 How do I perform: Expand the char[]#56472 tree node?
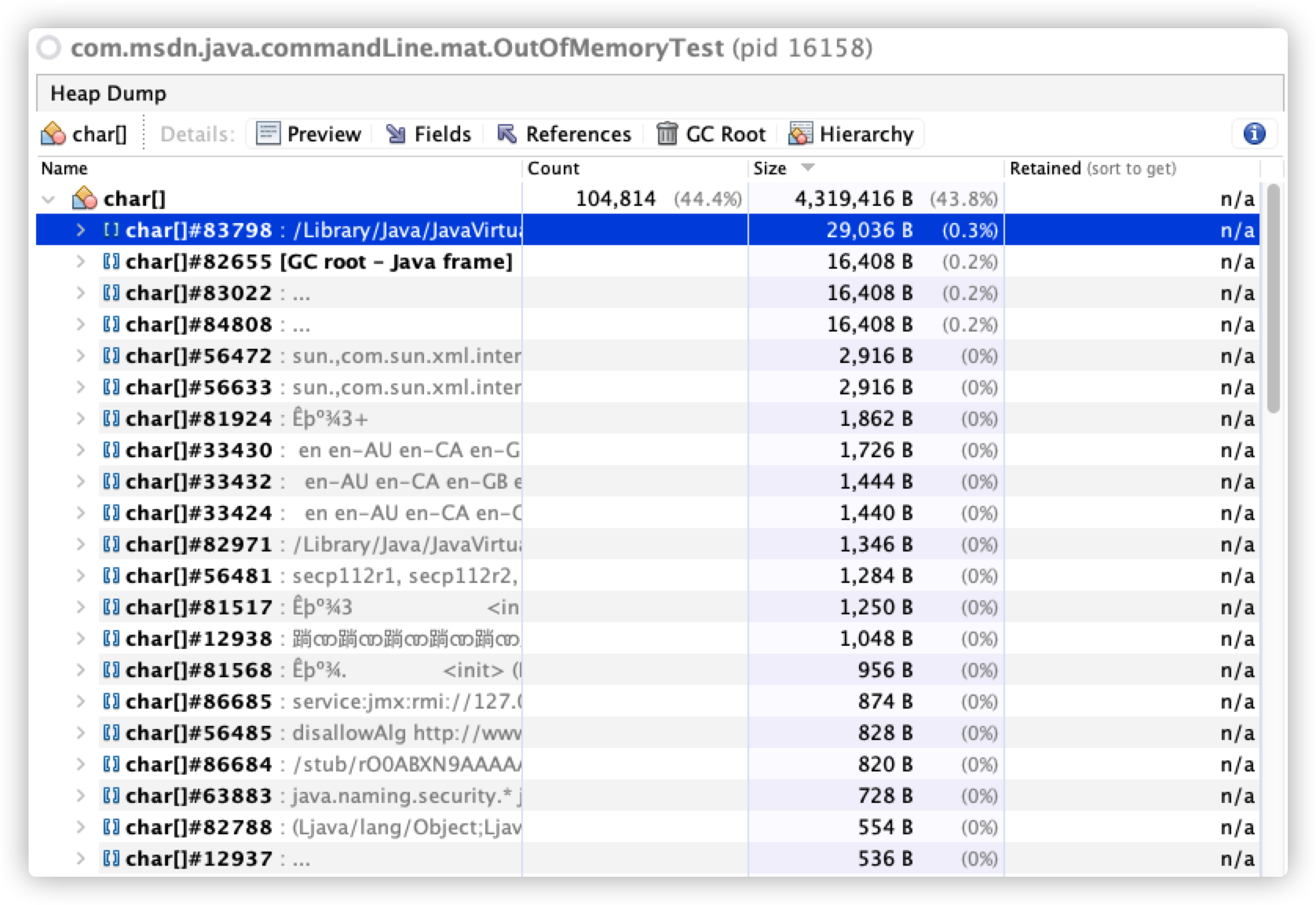tap(79, 356)
